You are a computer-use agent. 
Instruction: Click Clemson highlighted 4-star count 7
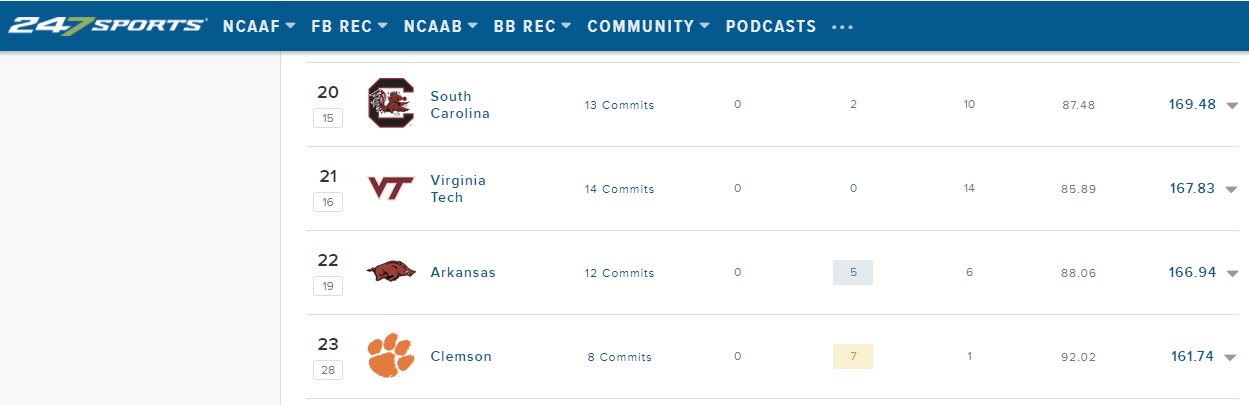(853, 357)
